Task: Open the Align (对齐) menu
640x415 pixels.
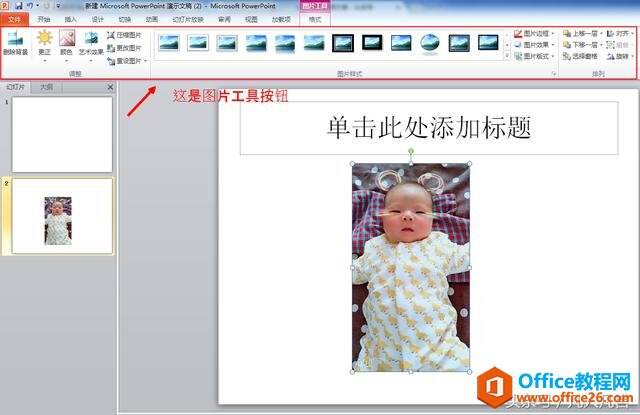Action: click(x=620, y=33)
